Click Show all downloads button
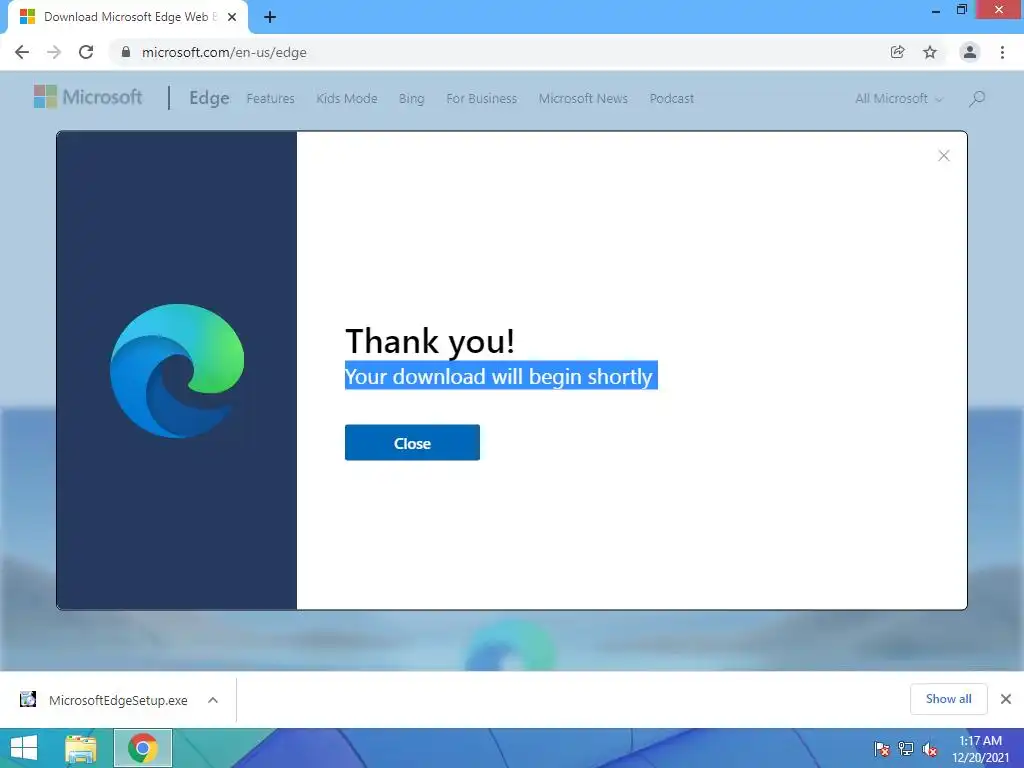The width and height of the screenshot is (1024, 768). pyautogui.click(x=948, y=699)
